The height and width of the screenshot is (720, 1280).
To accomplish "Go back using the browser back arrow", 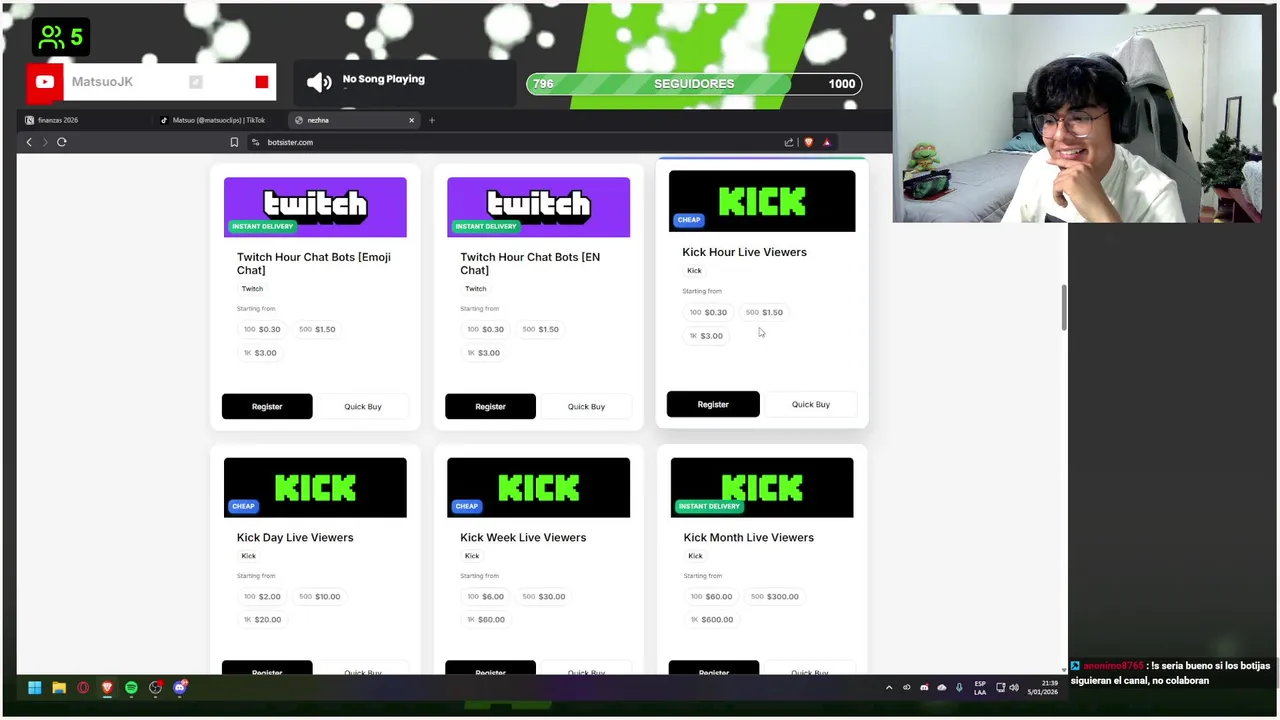I will (29, 142).
